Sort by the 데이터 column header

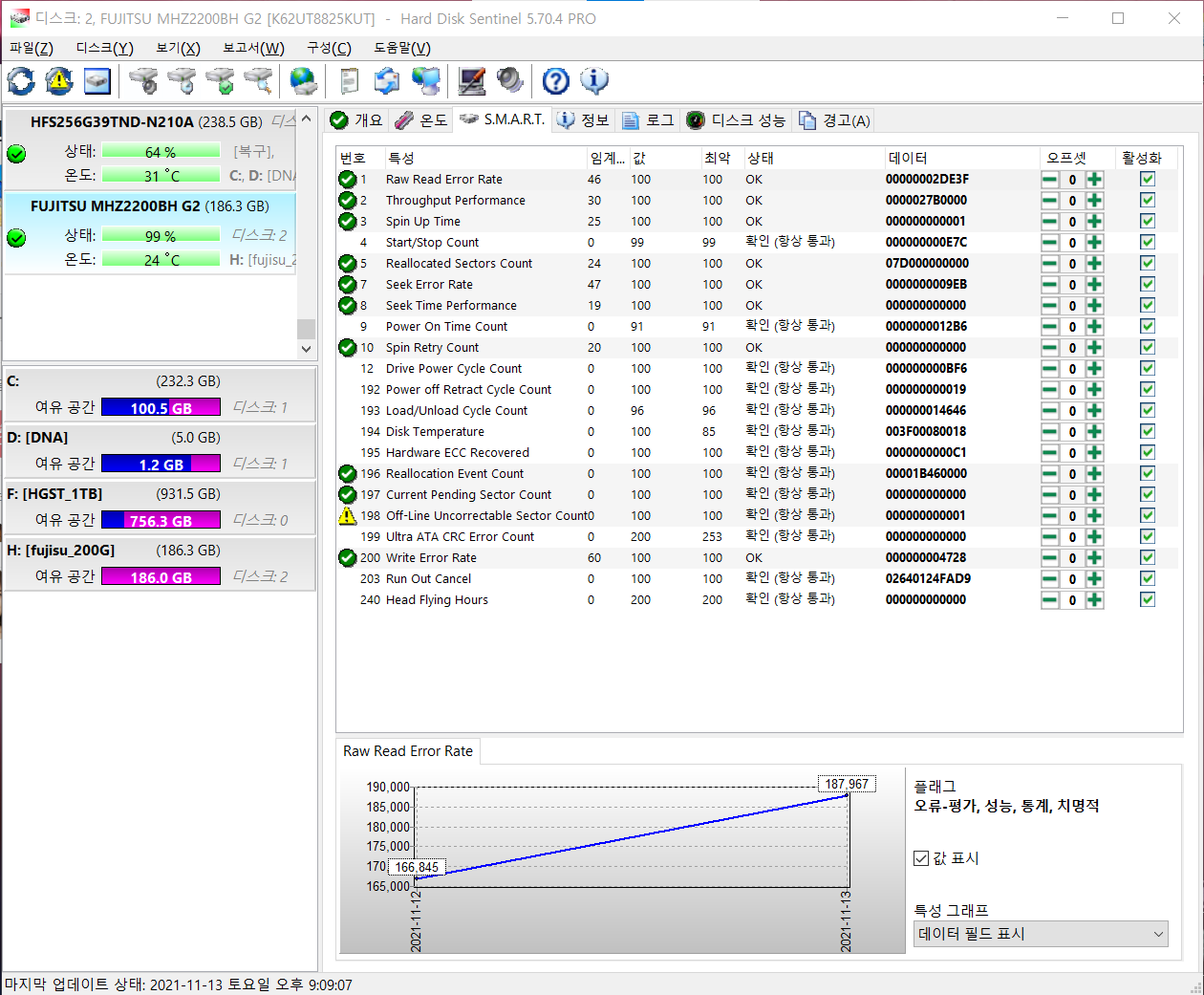(961, 159)
